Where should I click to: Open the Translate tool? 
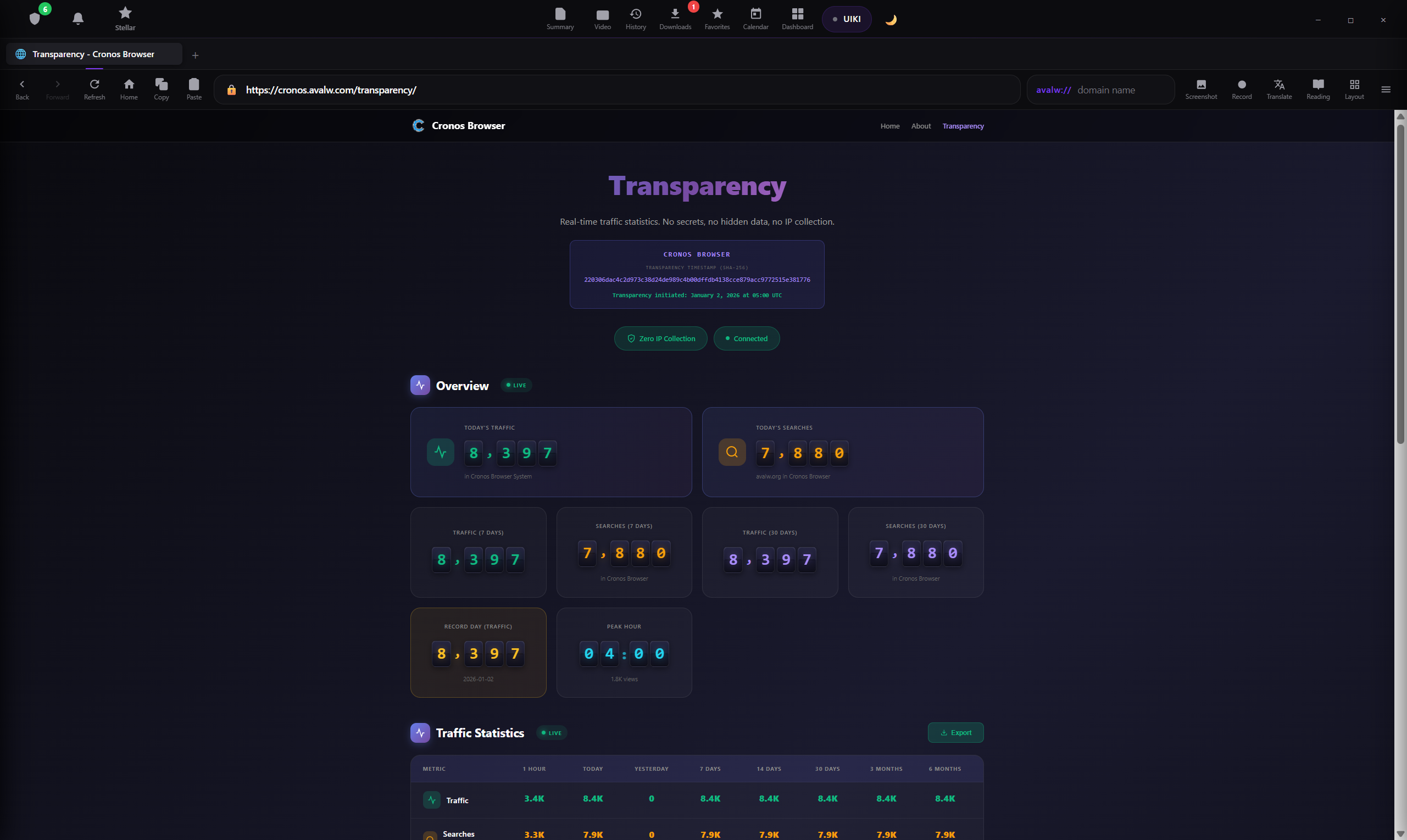click(x=1279, y=89)
